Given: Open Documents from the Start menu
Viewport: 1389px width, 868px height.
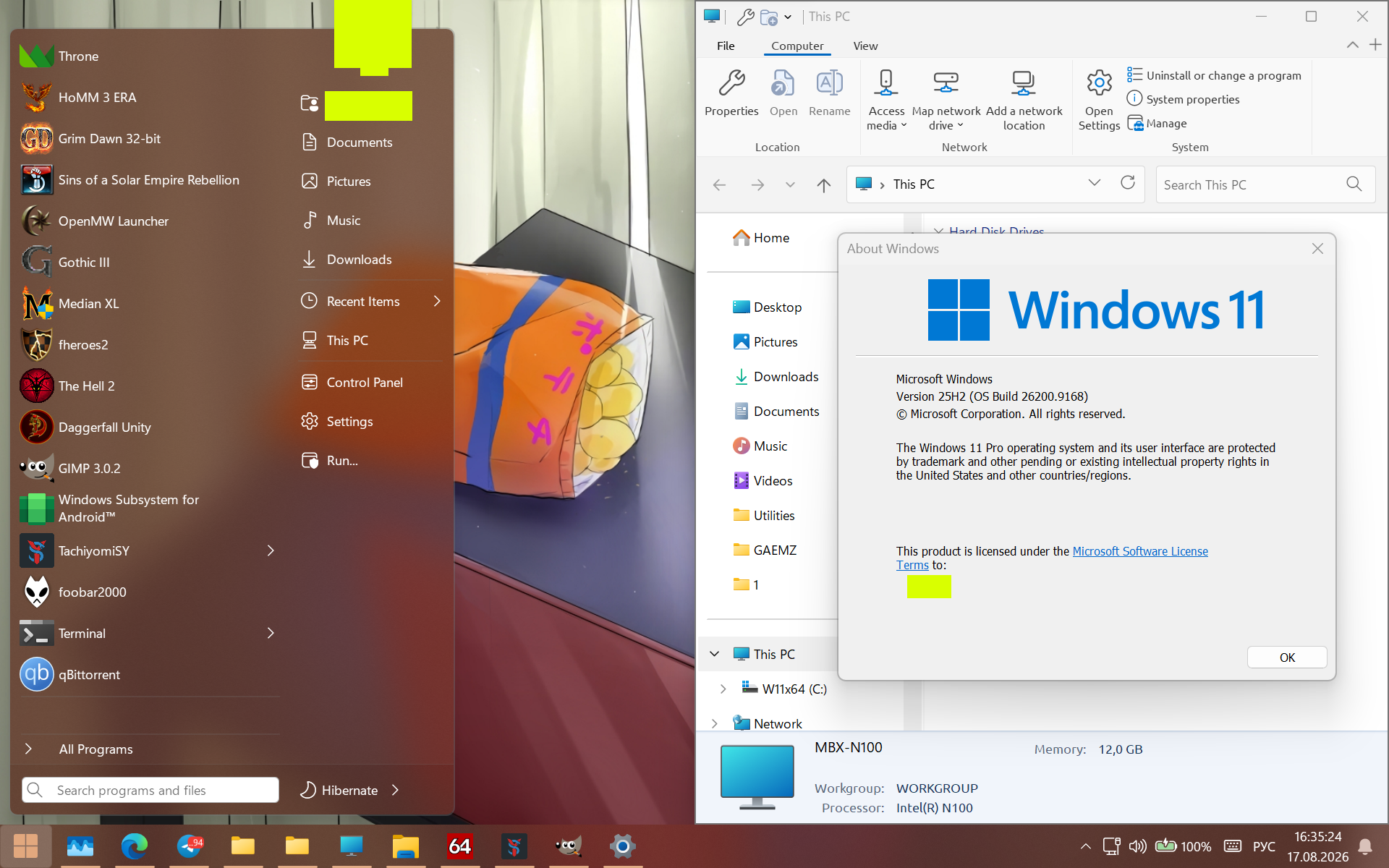Looking at the screenshot, I should pyautogui.click(x=371, y=142).
